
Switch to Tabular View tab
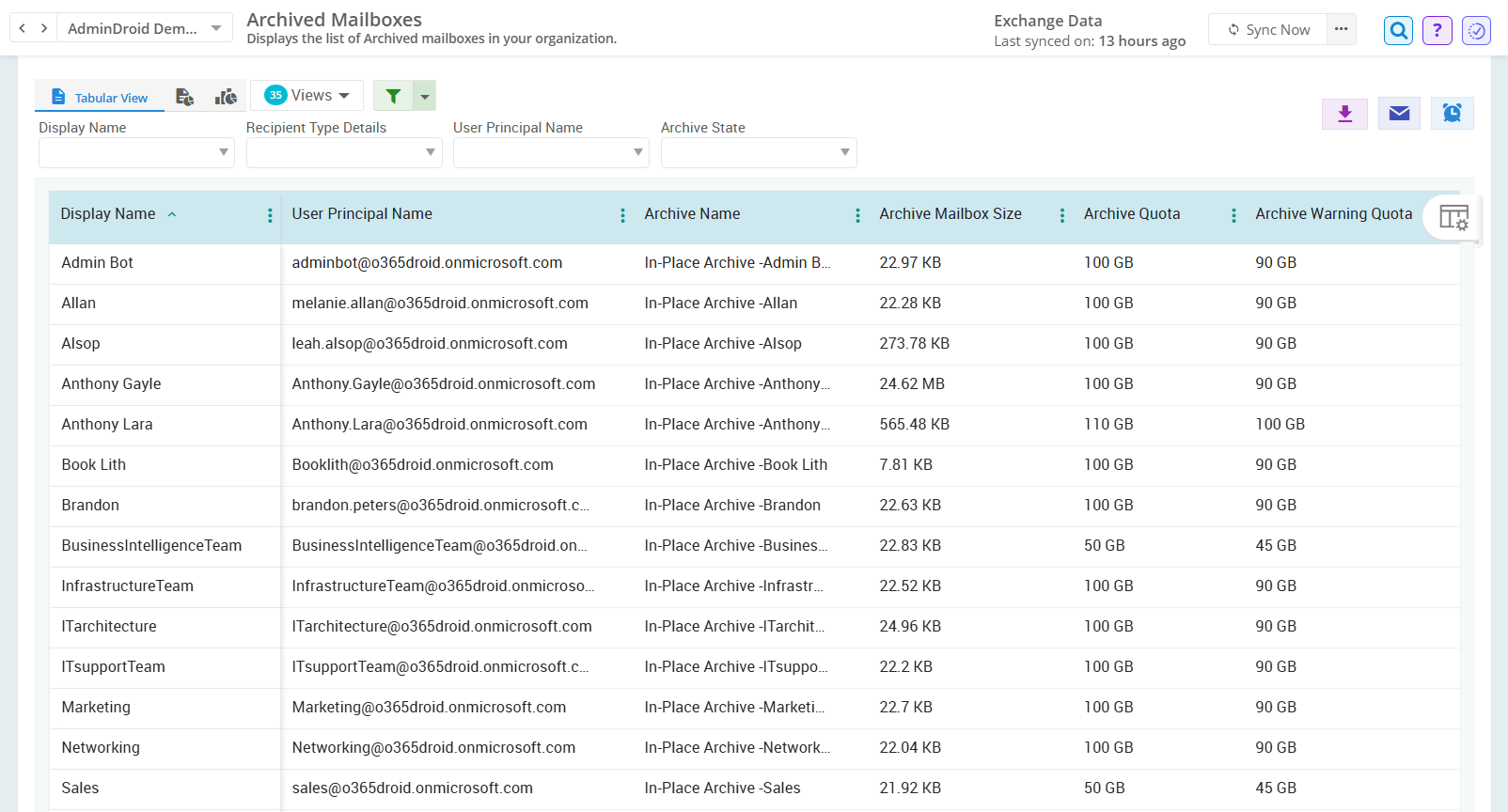[x=100, y=97]
